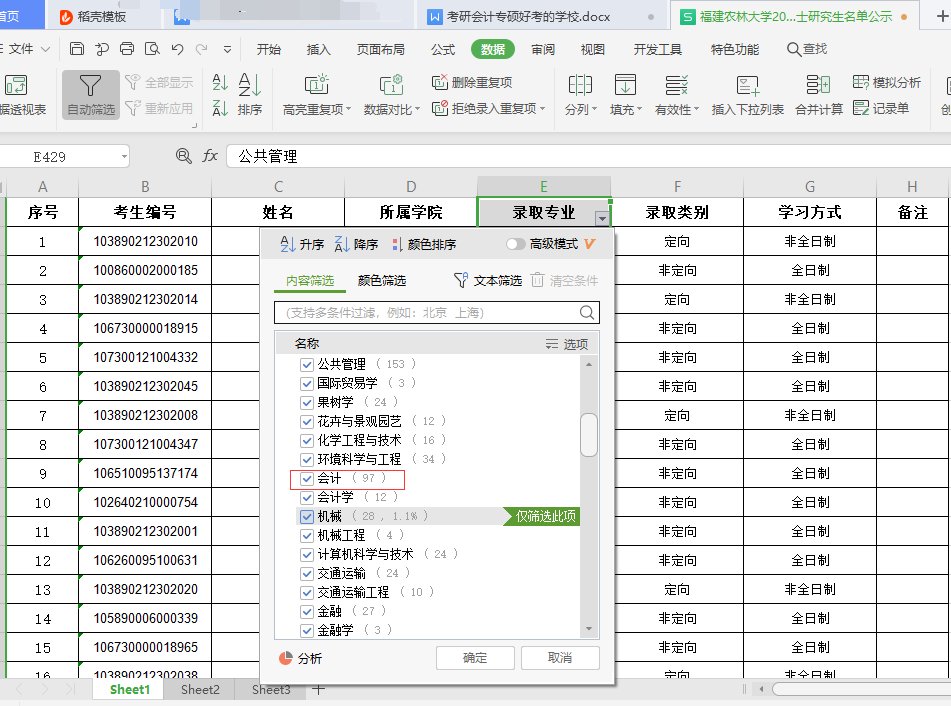This screenshot has height=706, width=951.
Task: Expand Reject Duplicate Entry (拒绝录入重复项) dropdown
Action: pyautogui.click(x=542, y=109)
